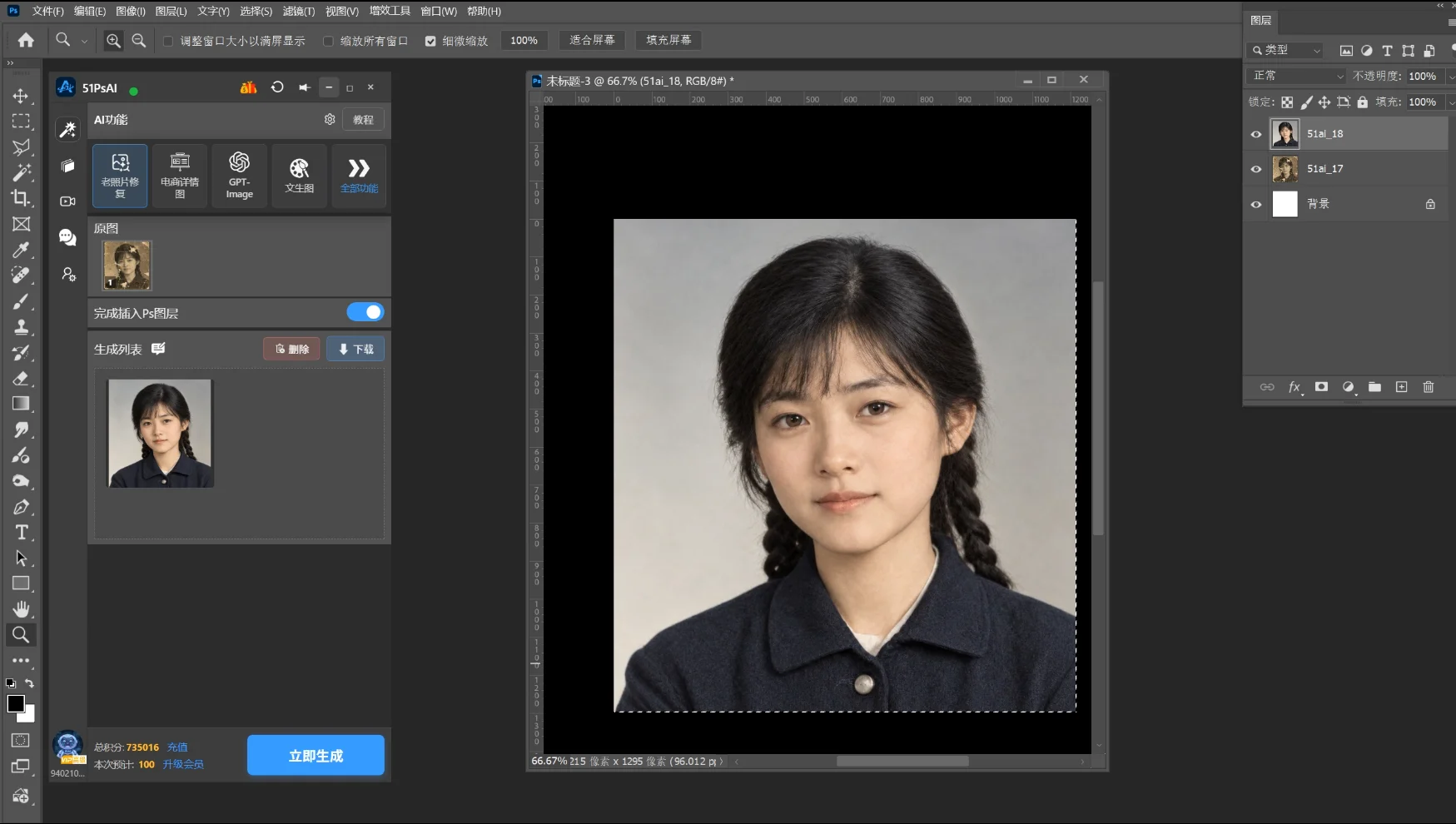Open the 文生图 function
This screenshot has width=1456, height=824.
(x=300, y=176)
